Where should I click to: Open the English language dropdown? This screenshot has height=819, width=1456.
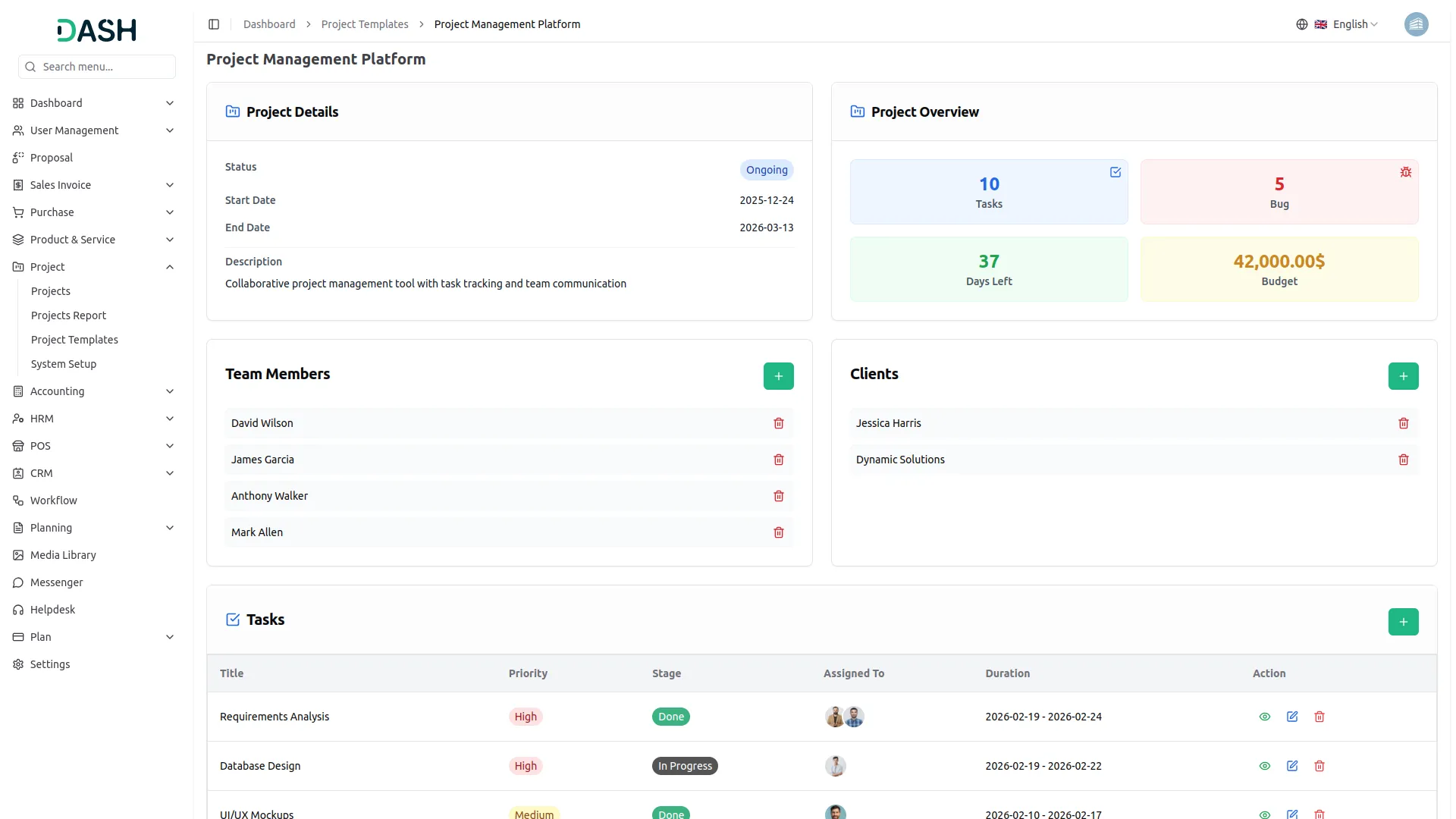[1350, 24]
